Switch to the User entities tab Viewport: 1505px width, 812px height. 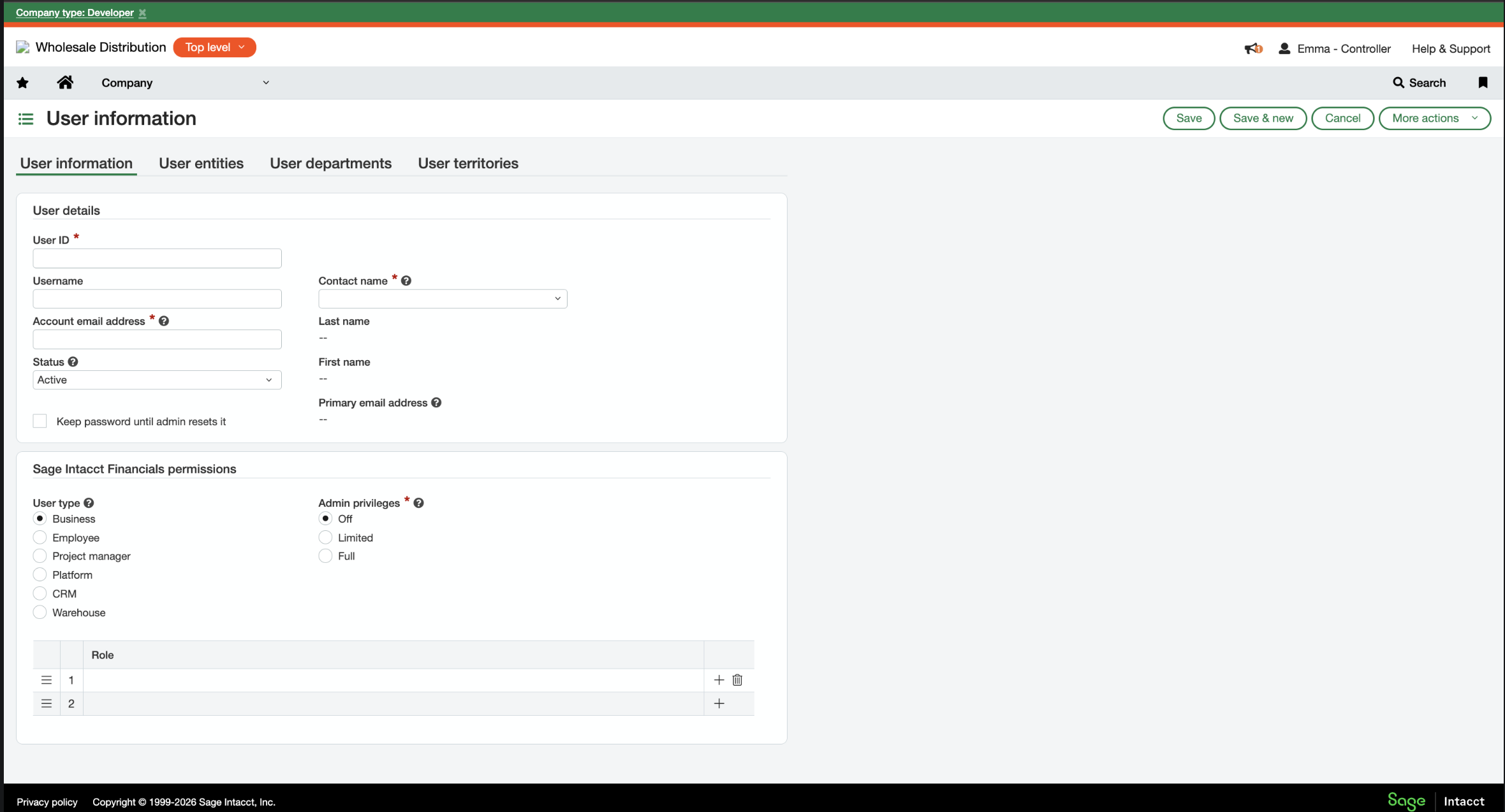point(201,163)
